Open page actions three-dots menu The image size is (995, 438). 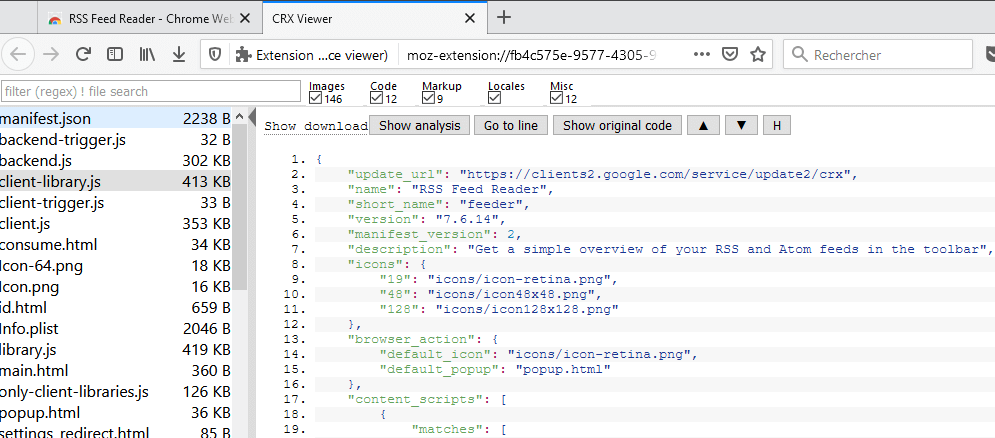702,55
